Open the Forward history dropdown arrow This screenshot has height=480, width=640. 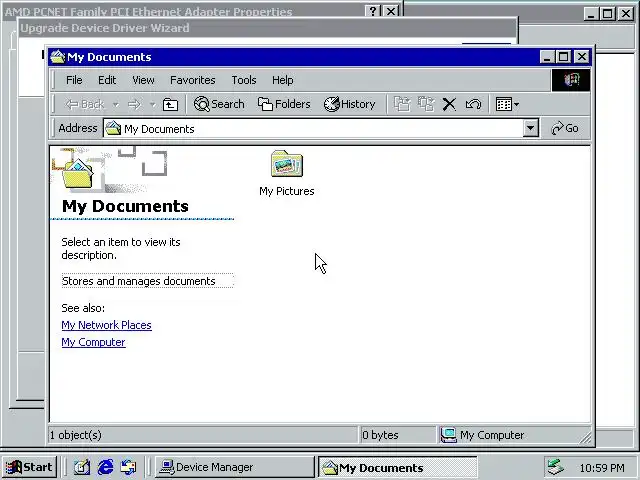click(152, 104)
